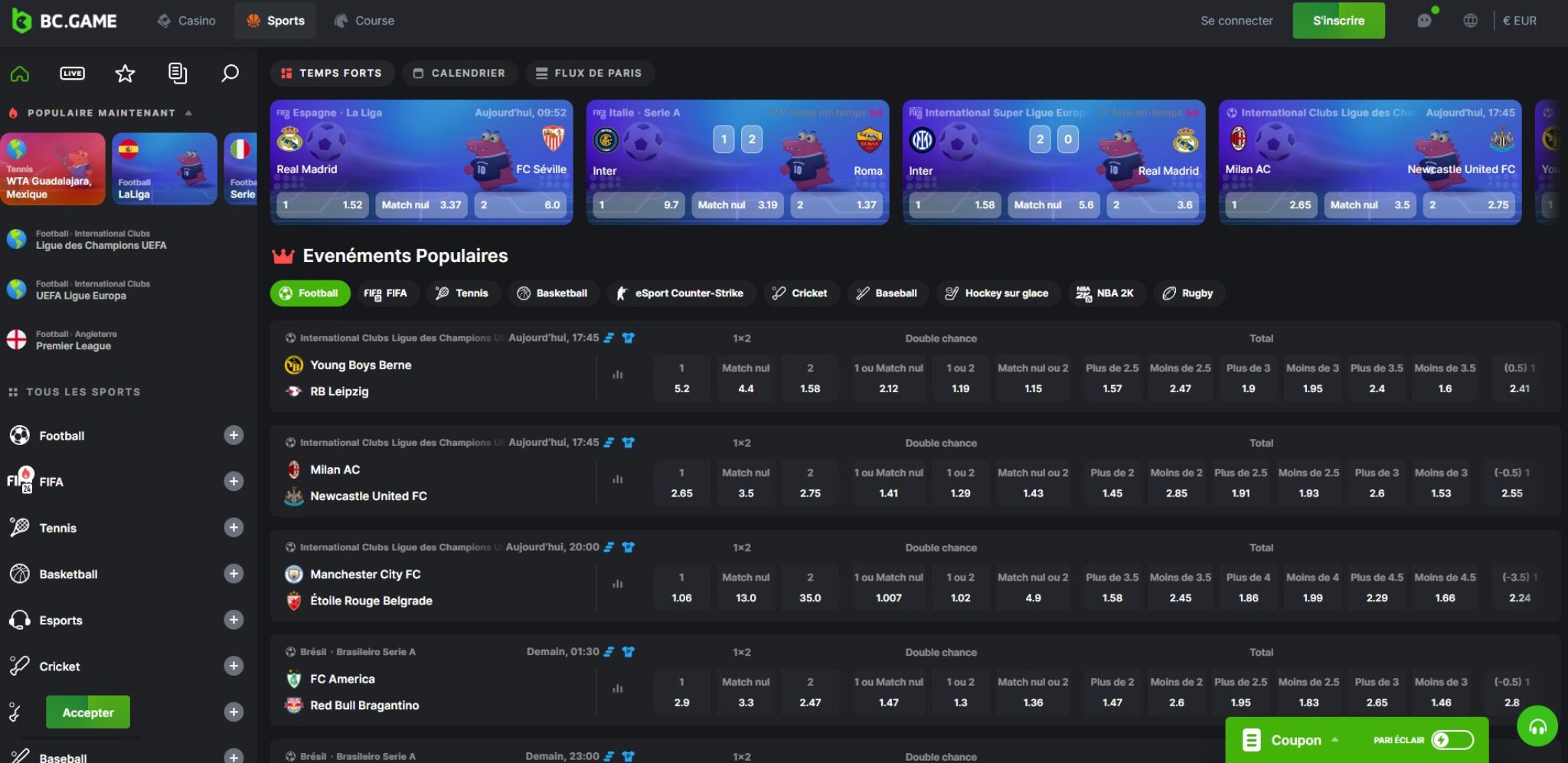Viewport: 1568px width, 763px height.
Task: Open the LIVE events icon
Action: tap(73, 74)
